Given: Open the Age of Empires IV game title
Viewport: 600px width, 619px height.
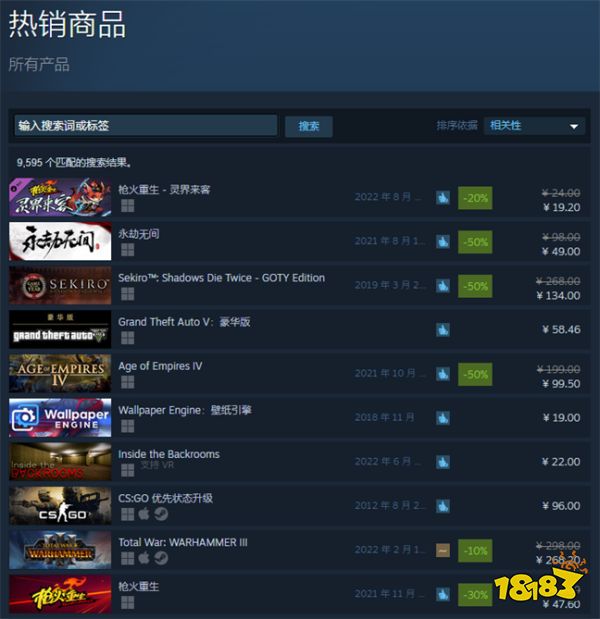Looking at the screenshot, I should click(x=160, y=366).
